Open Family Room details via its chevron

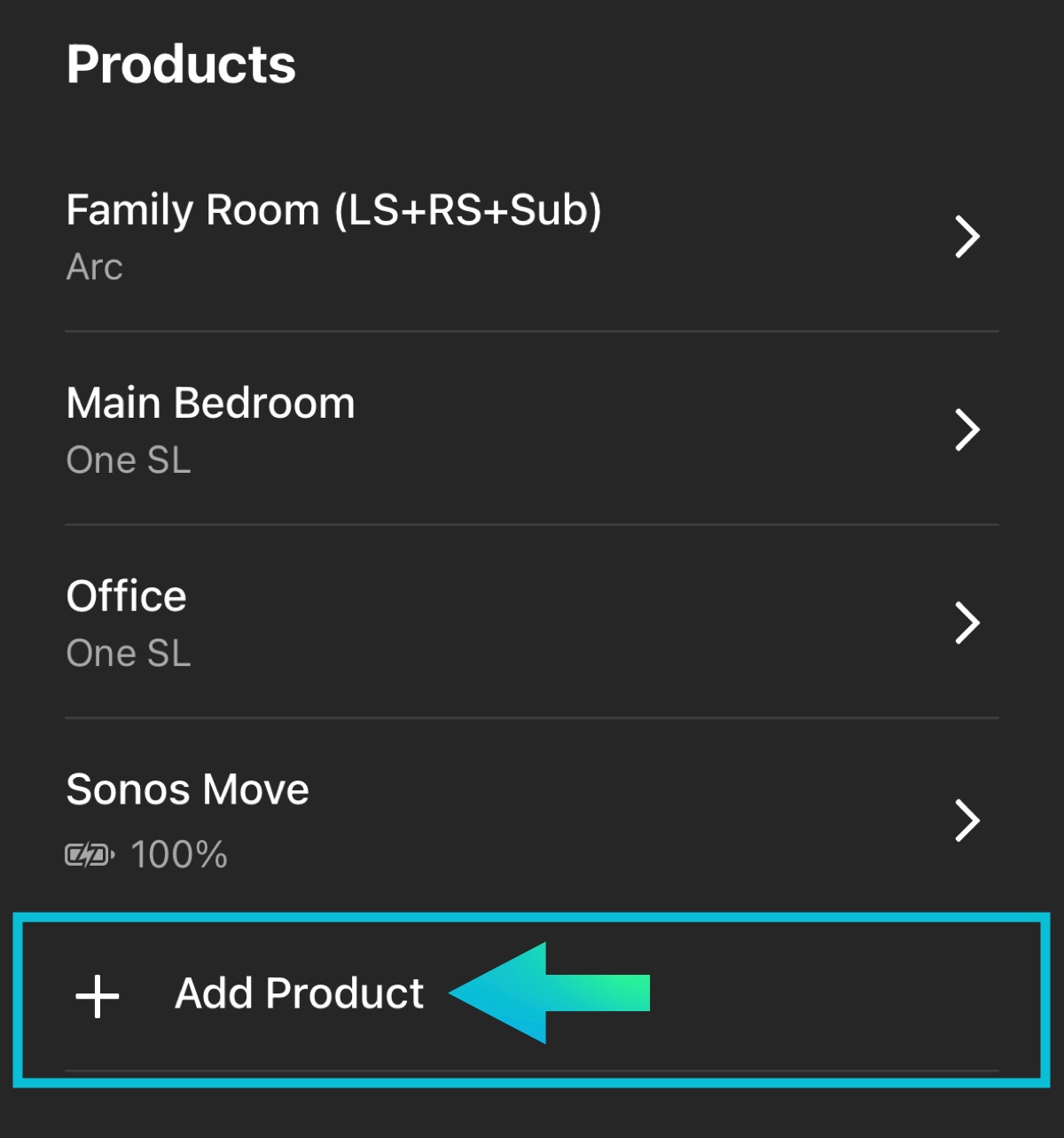pyautogui.click(x=967, y=237)
